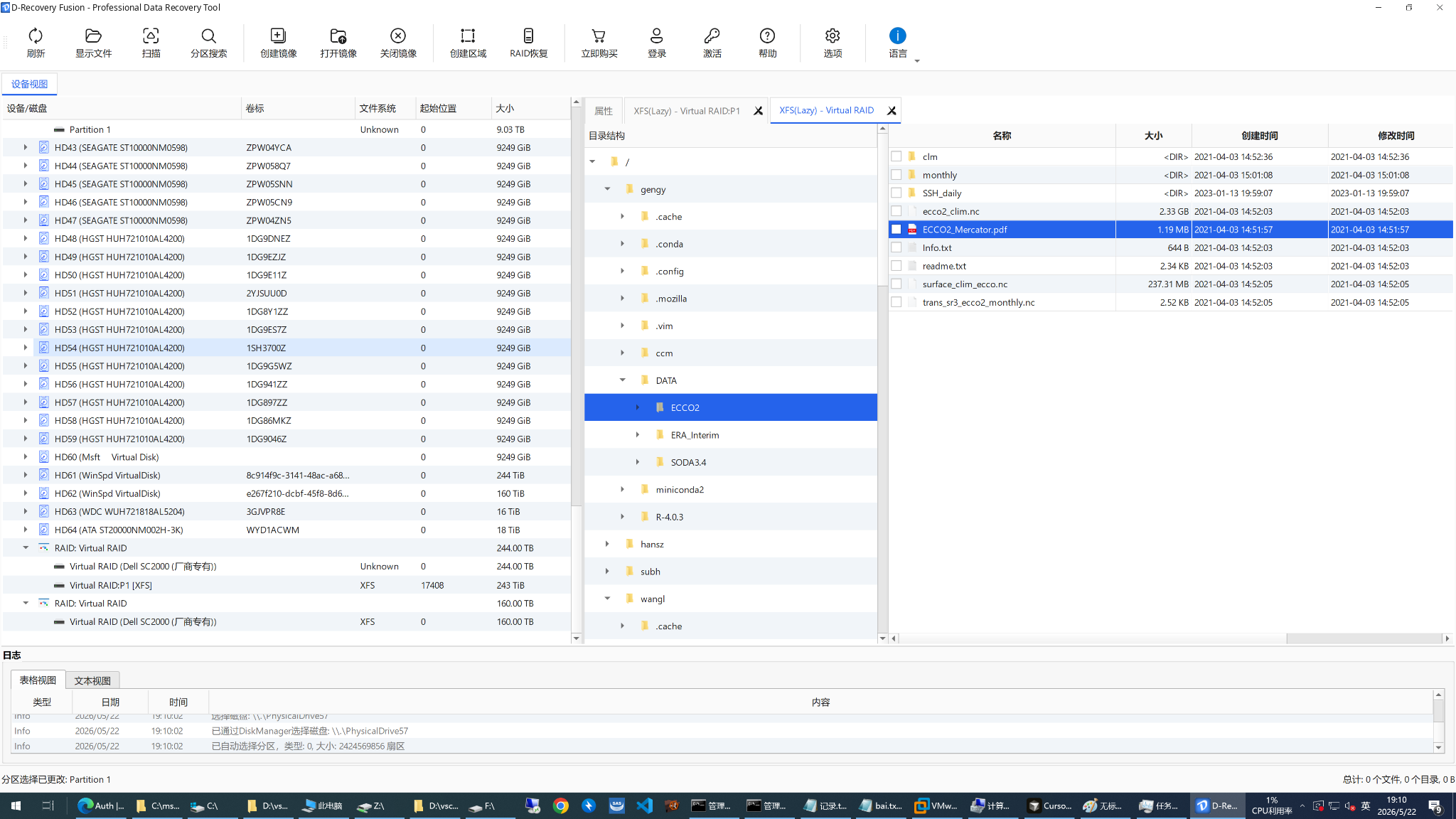1456x819 pixels.
Task: Check the box beside ecco2_clim.nc
Action: 896,211
